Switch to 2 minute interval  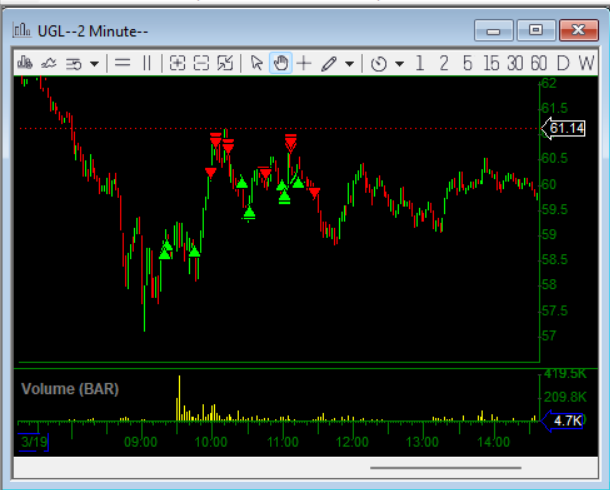(x=443, y=63)
